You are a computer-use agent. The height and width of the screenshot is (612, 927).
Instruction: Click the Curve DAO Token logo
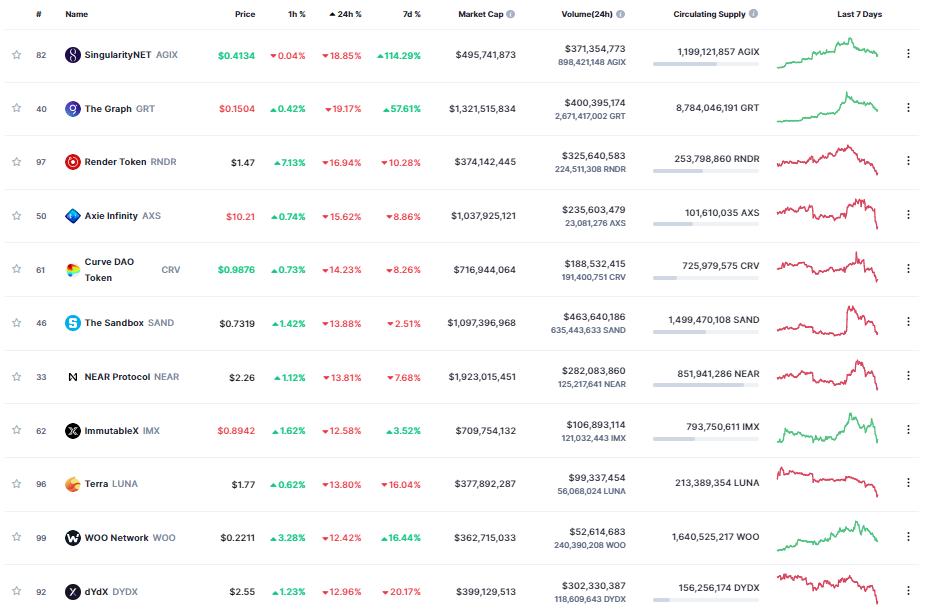click(73, 270)
